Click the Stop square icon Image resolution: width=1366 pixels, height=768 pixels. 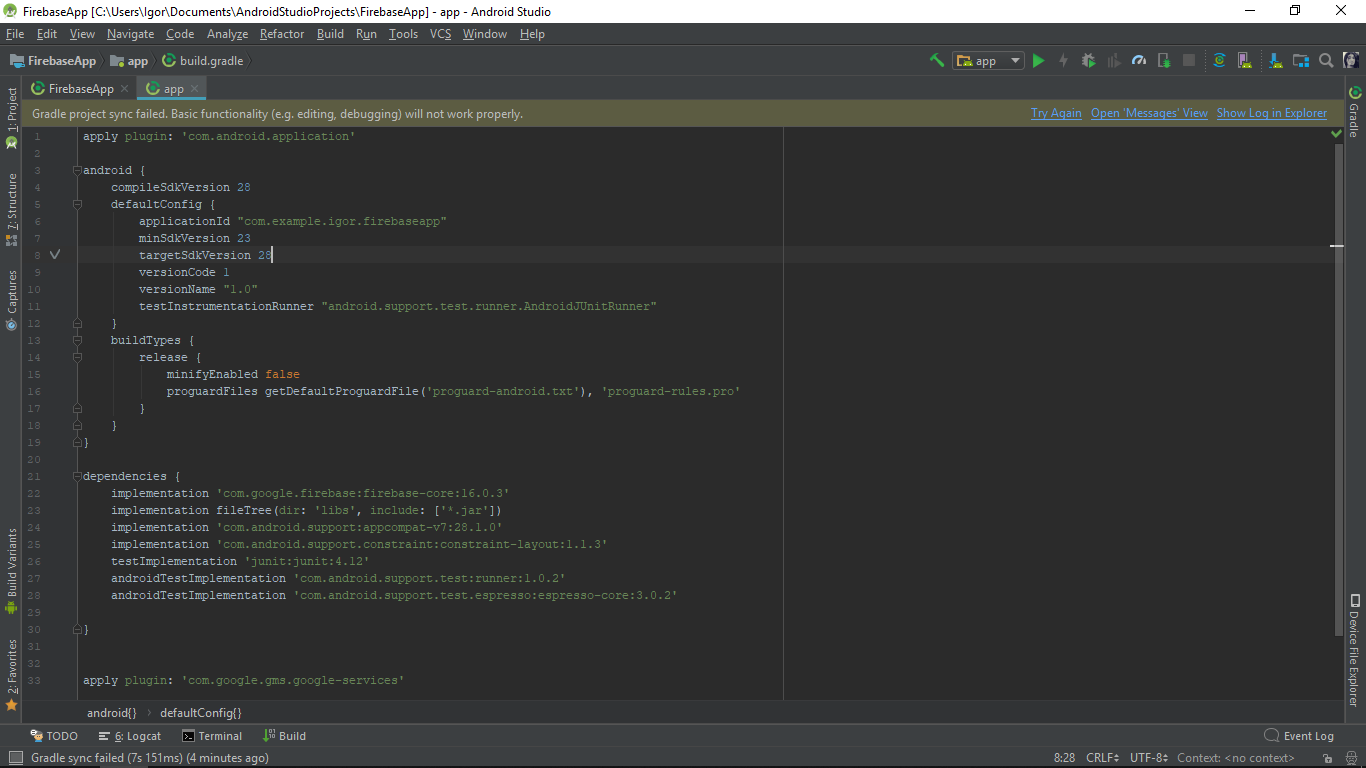point(1189,61)
